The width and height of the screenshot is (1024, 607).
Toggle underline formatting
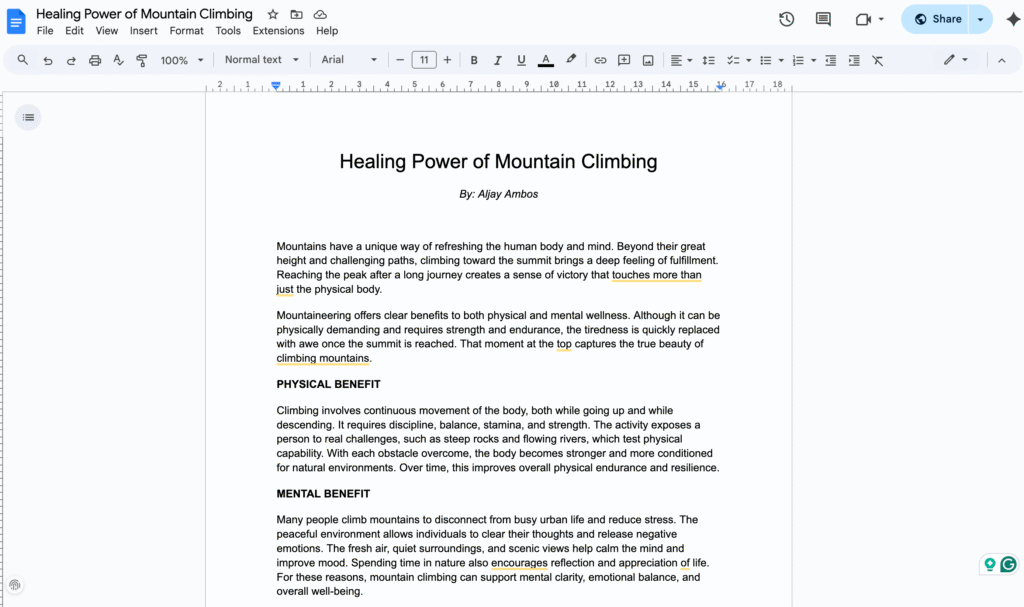(x=521, y=60)
